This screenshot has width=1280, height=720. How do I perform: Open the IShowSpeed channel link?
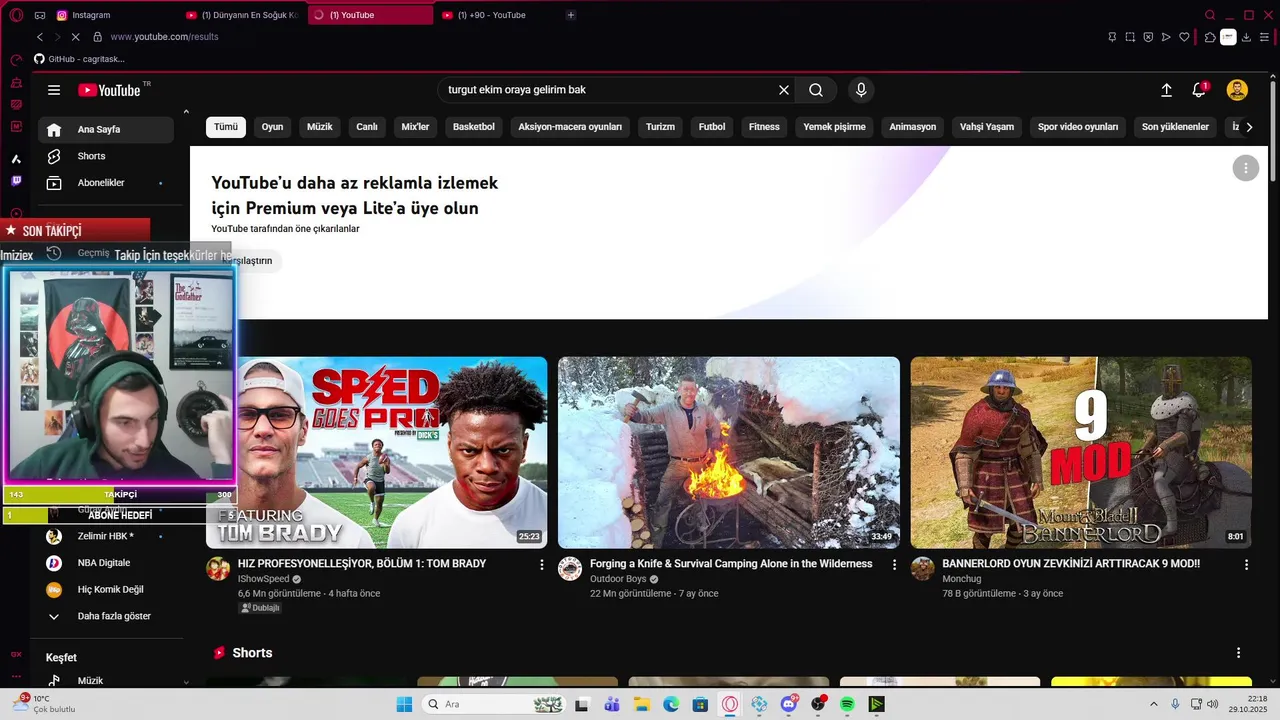(x=263, y=579)
